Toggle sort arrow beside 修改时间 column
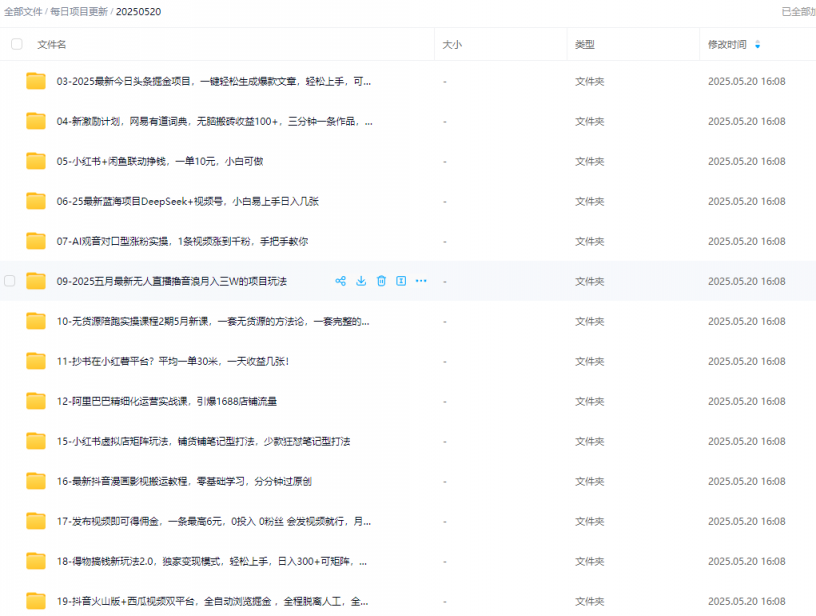Viewport: 816px width, 616px height. coord(757,45)
